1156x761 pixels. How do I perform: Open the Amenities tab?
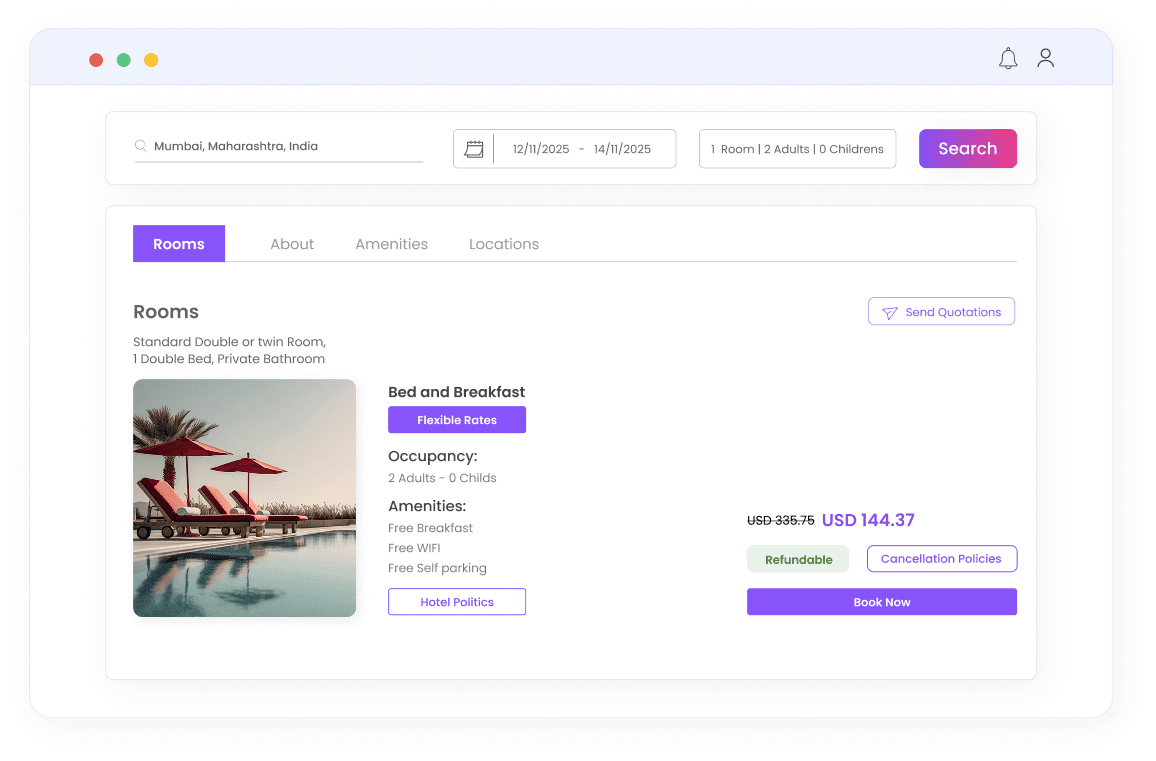pos(391,243)
